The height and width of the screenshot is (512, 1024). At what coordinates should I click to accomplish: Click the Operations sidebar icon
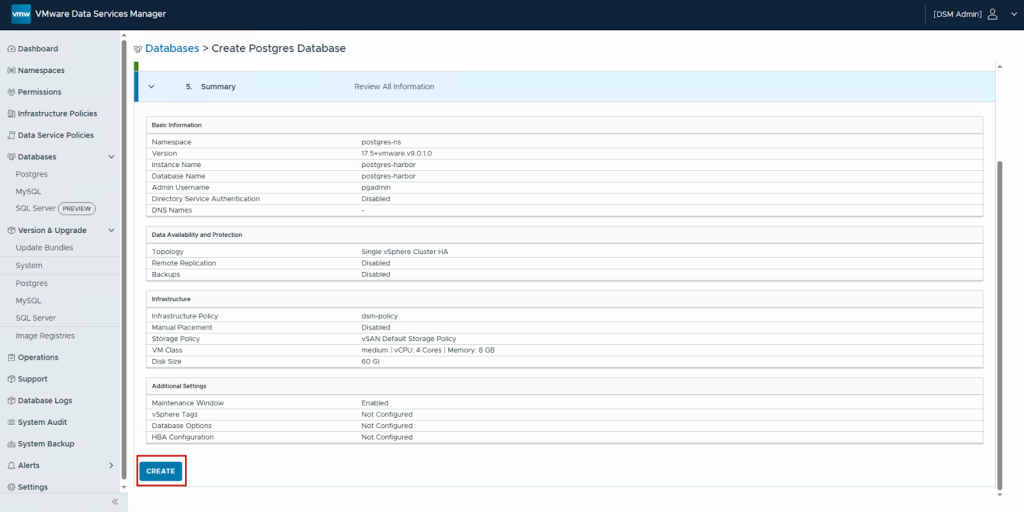pyautogui.click(x=11, y=357)
